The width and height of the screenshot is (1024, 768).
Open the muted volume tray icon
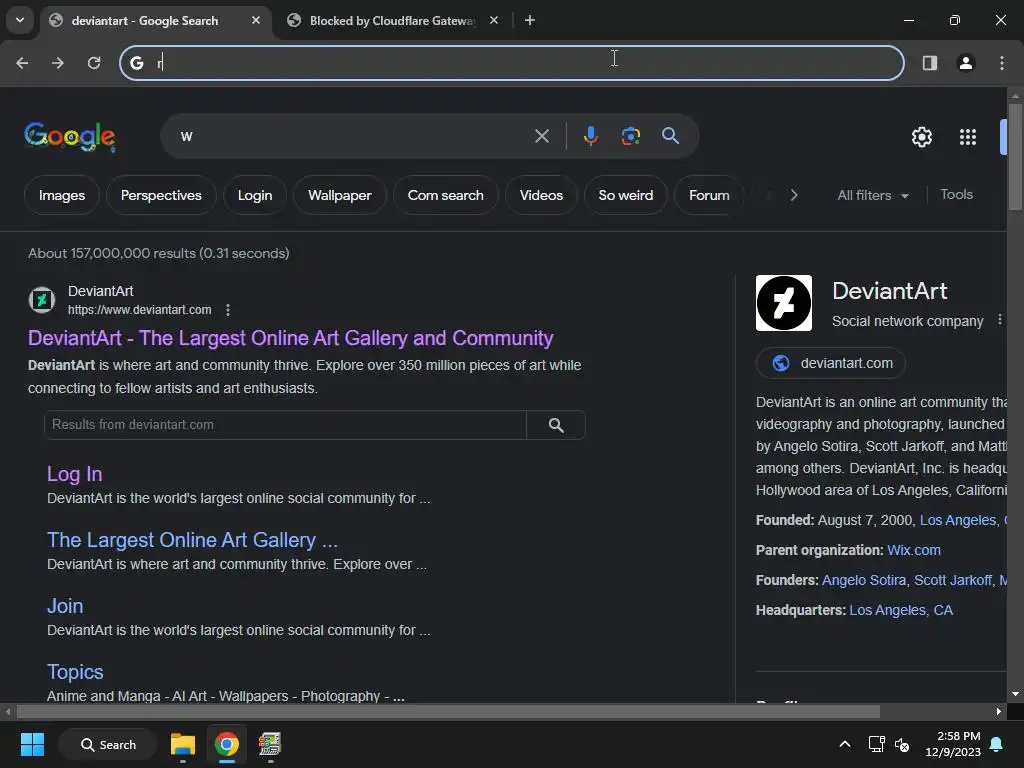coord(902,744)
